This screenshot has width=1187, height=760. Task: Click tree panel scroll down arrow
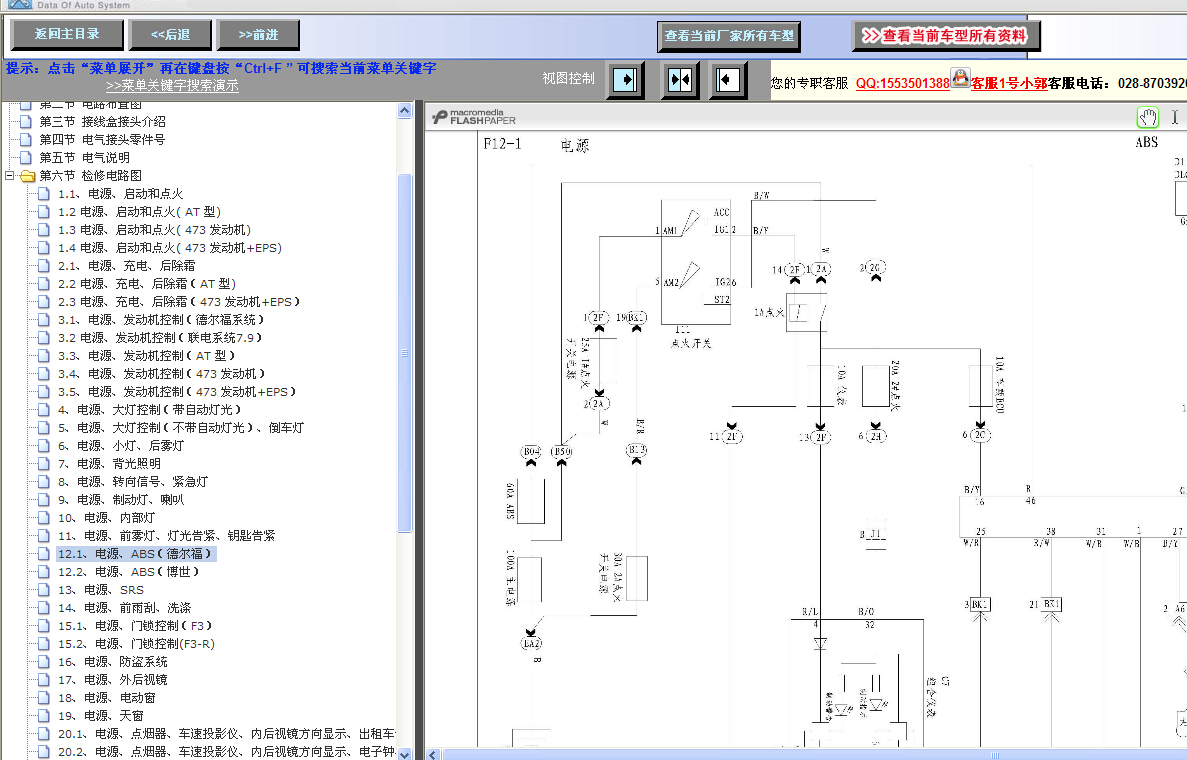click(x=404, y=753)
